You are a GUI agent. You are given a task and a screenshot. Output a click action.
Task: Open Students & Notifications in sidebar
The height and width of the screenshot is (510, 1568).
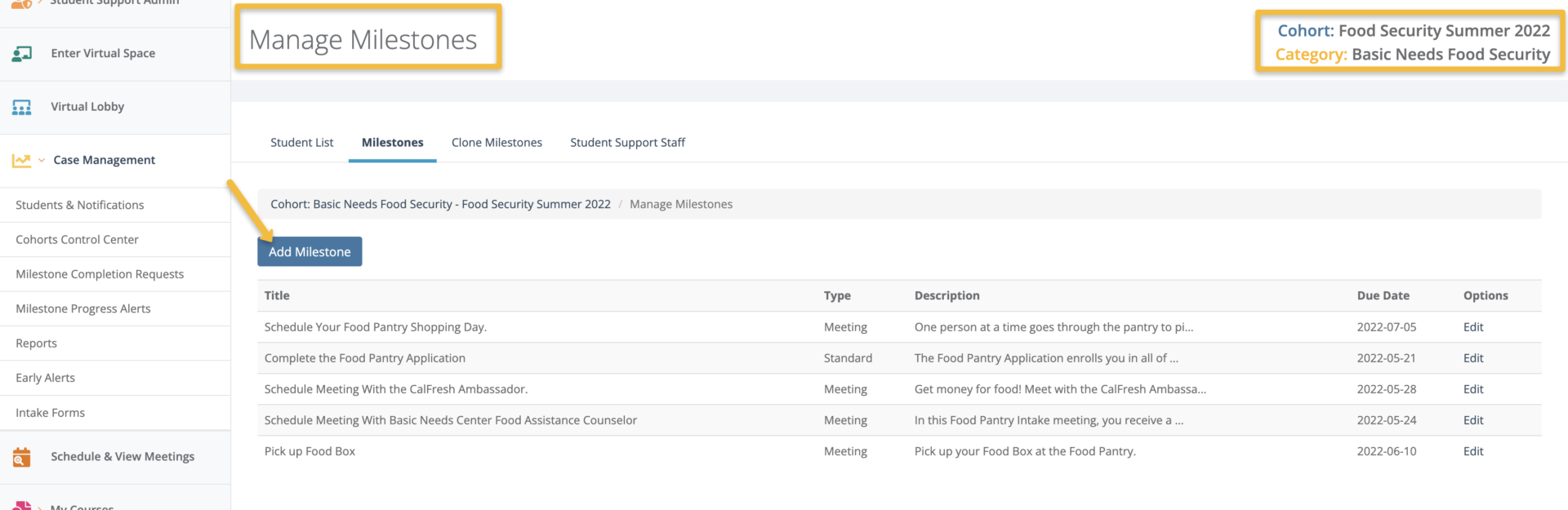(x=80, y=206)
